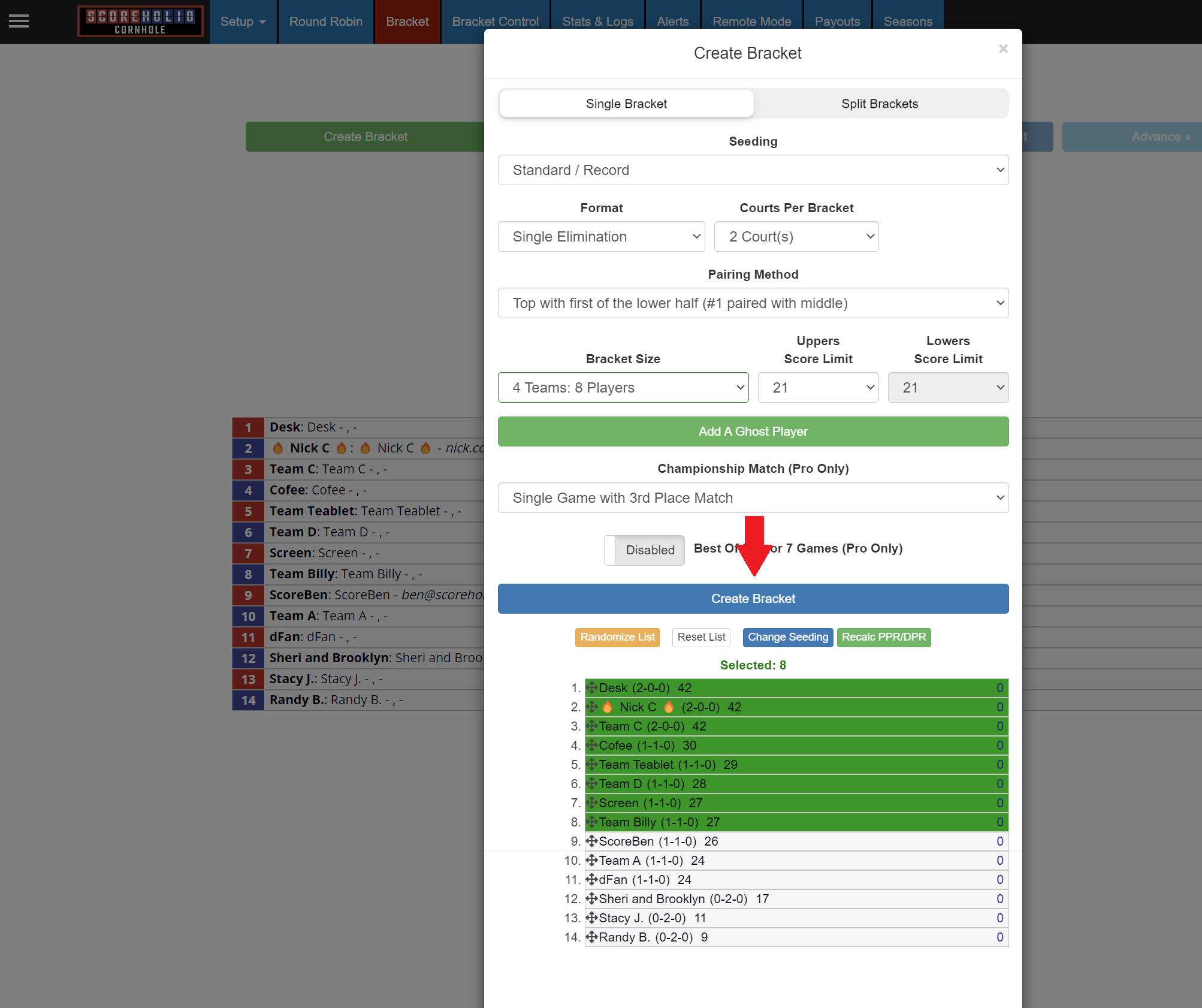The width and height of the screenshot is (1202, 1008).
Task: Open the Bracket Size dropdown
Action: click(623, 388)
